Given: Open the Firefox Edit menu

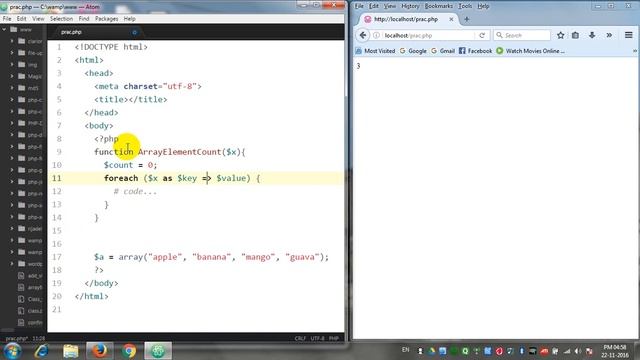Looking at the screenshot, I should (x=373, y=6).
